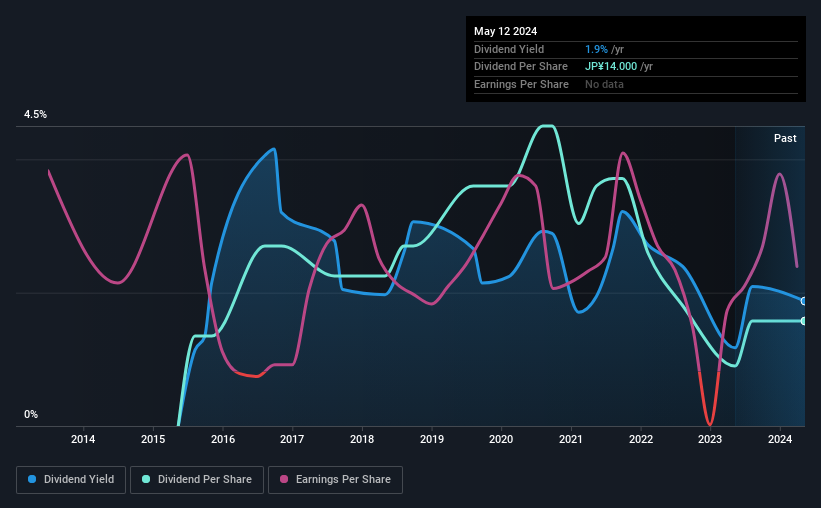
Task: Click the 2019 x-axis label
Action: [431, 439]
